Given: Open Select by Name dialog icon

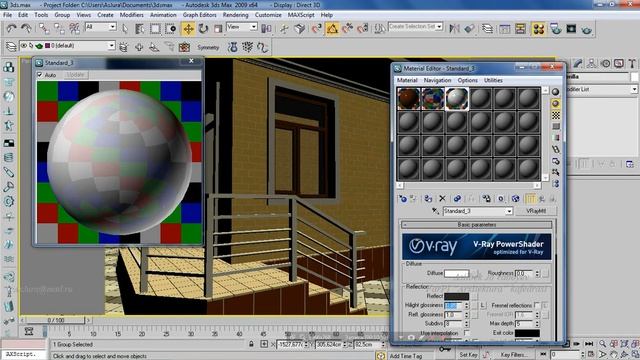Looking at the screenshot, I should coord(139,29).
